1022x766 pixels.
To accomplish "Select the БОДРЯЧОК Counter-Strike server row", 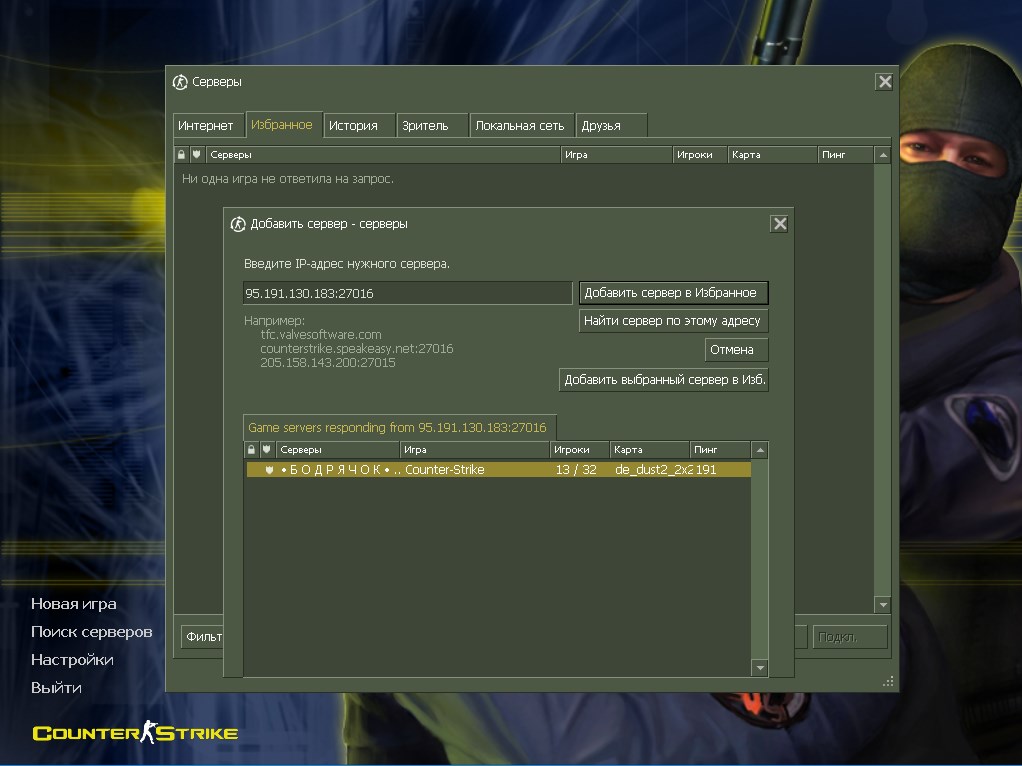I will (x=499, y=469).
